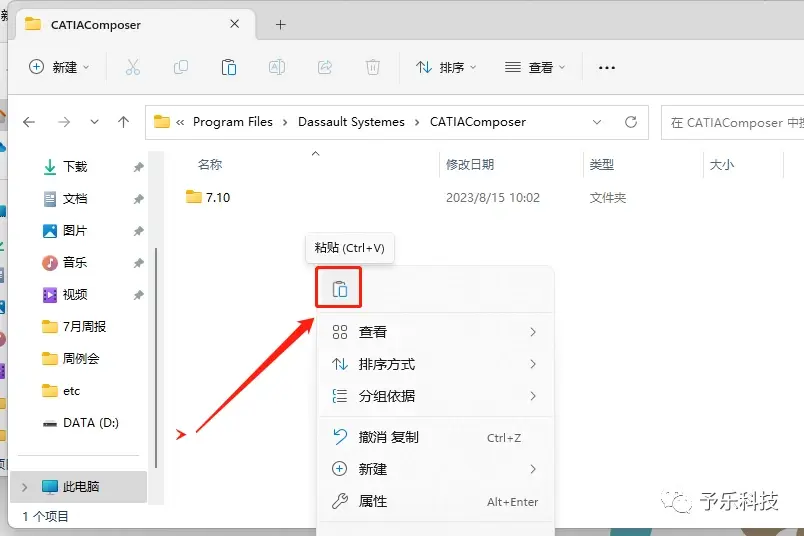The width and height of the screenshot is (804, 536).
Task: Open the 7.10 folder icon
Action: pos(193,197)
